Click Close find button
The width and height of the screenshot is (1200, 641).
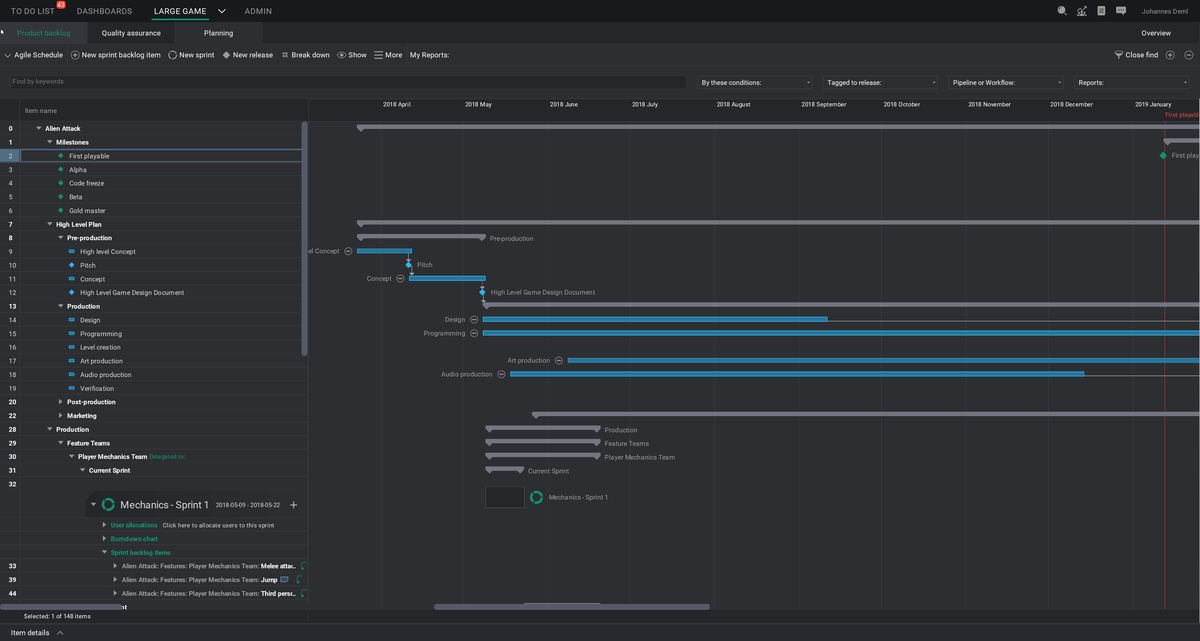pyautogui.click(x=1136, y=55)
